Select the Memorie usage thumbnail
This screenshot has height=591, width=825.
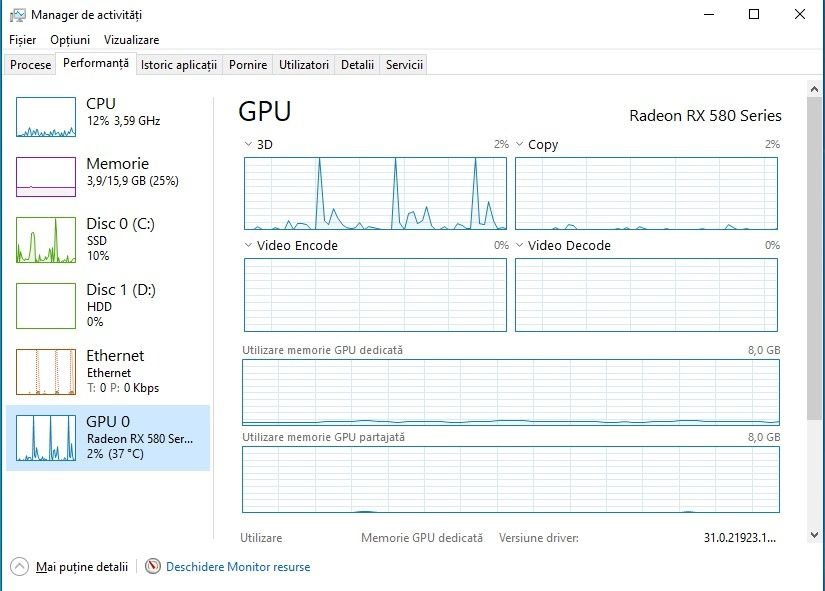tap(46, 177)
